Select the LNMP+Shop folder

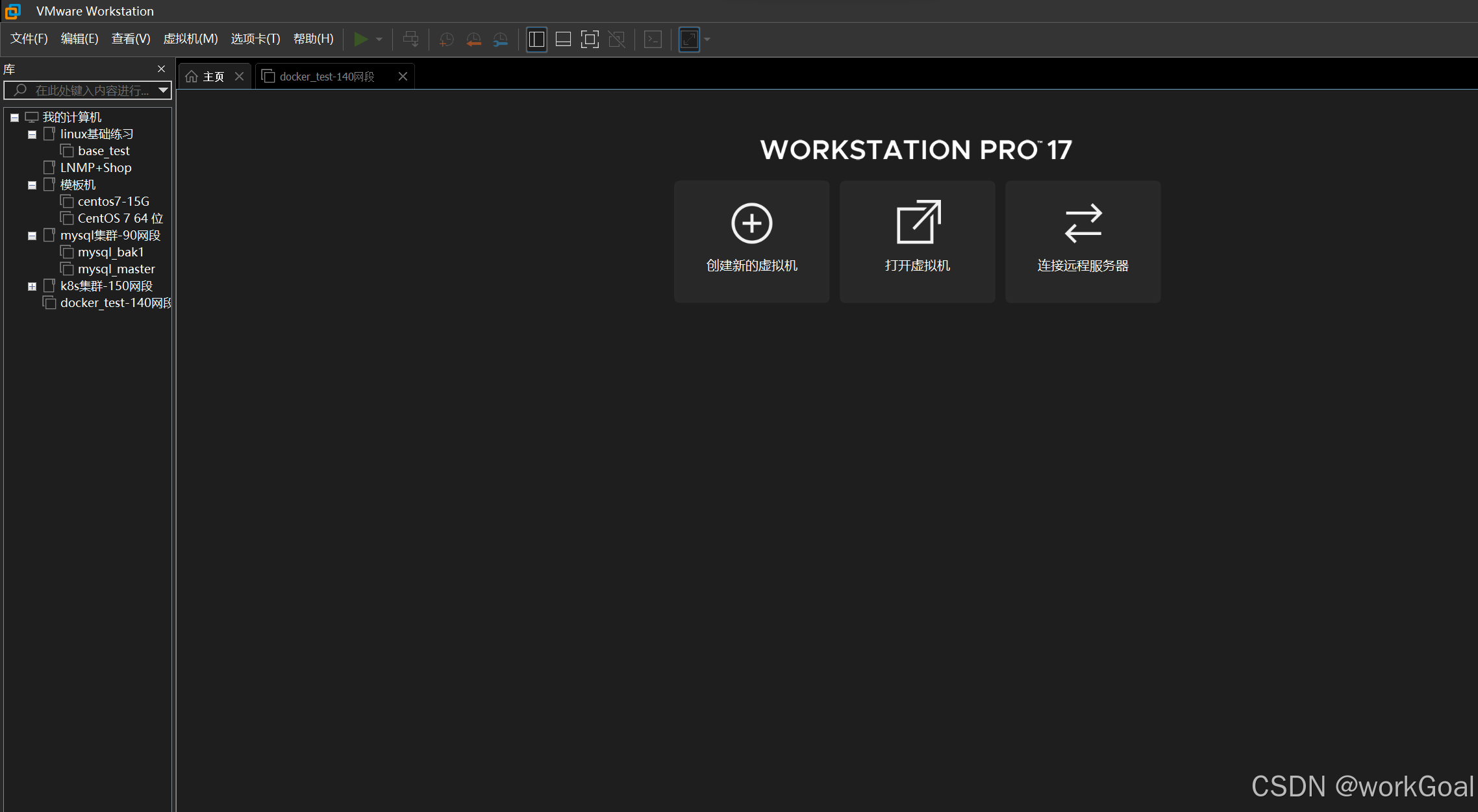(x=96, y=167)
